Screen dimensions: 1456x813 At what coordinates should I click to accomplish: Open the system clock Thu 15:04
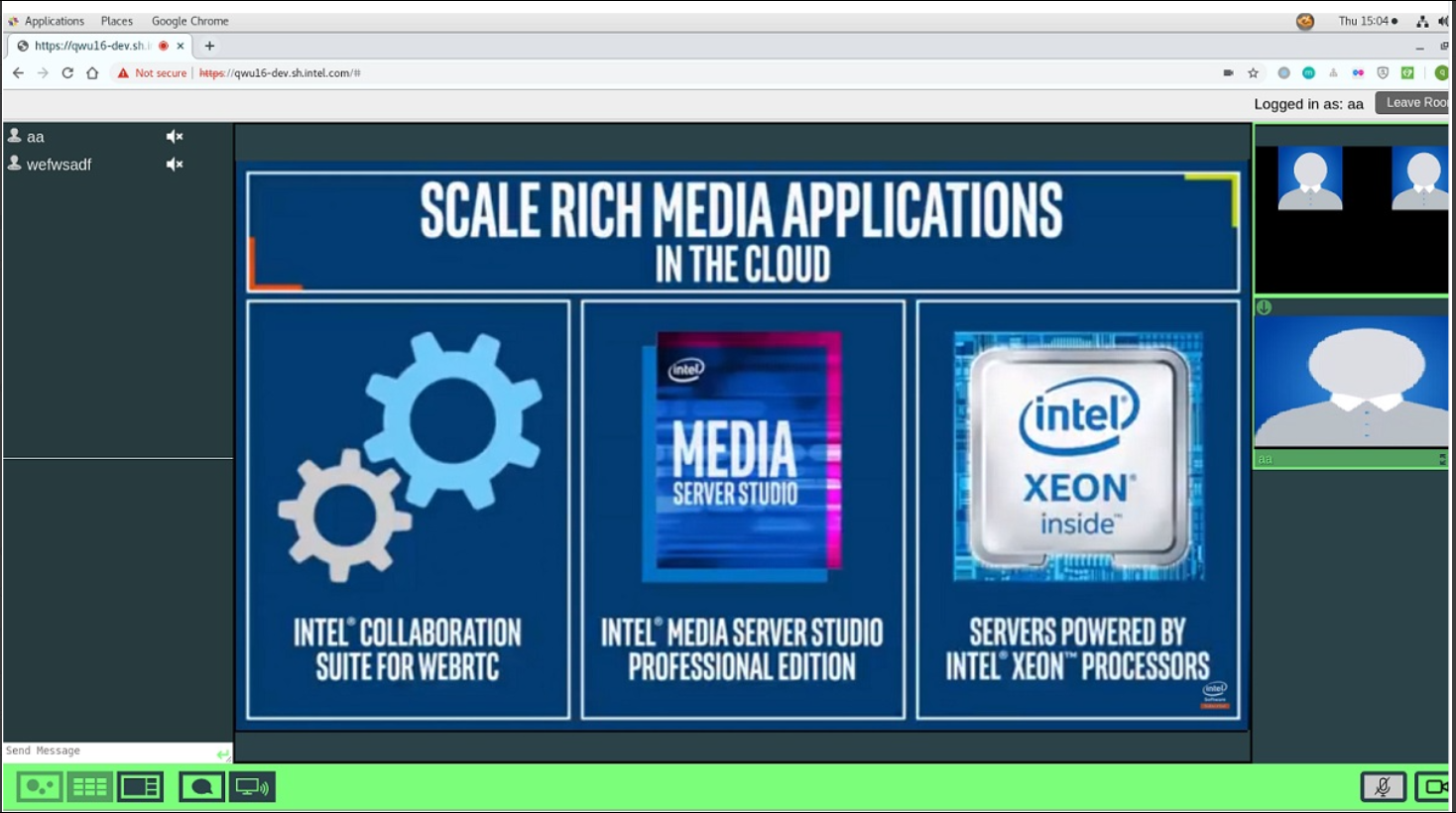pos(1366,21)
